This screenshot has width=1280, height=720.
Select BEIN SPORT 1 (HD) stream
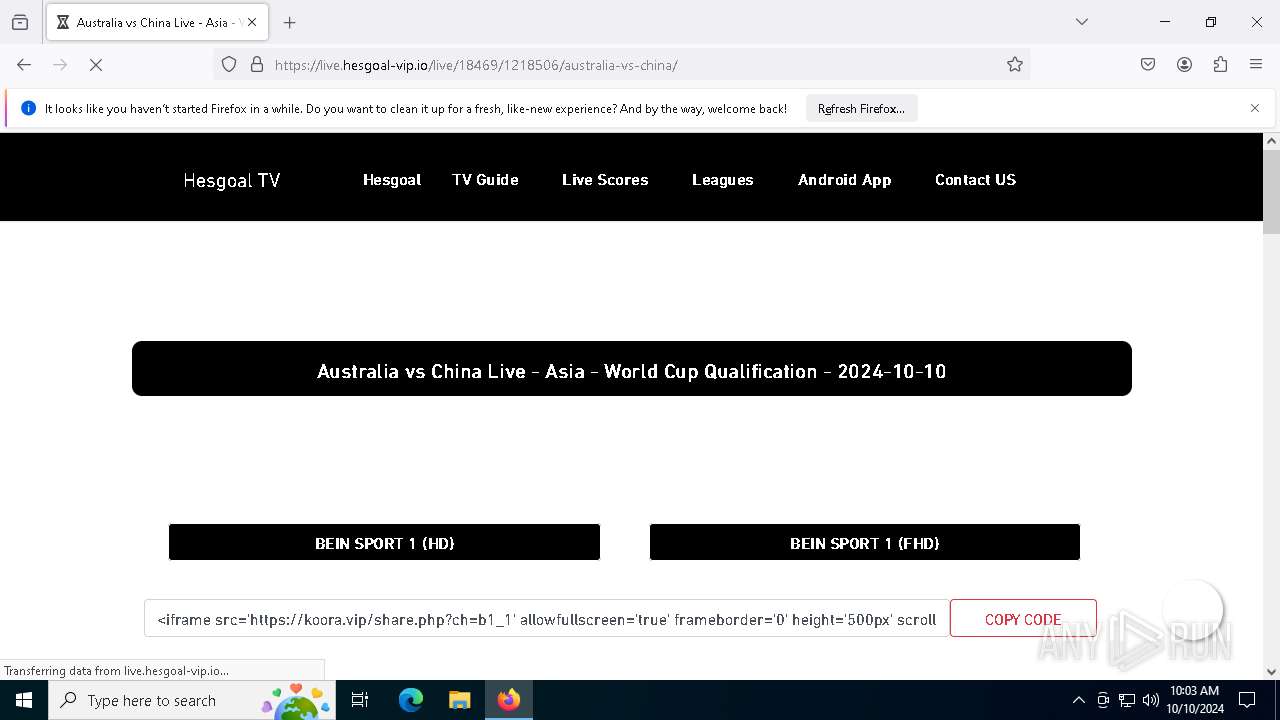pos(384,542)
